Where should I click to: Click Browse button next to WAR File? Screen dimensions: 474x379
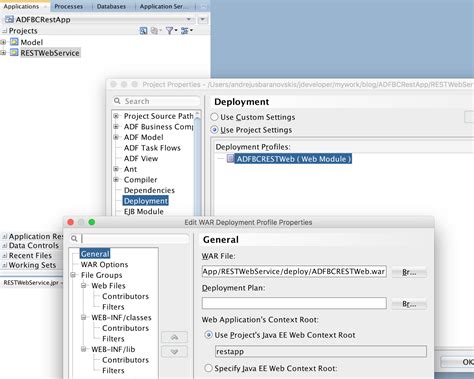[x=409, y=272]
